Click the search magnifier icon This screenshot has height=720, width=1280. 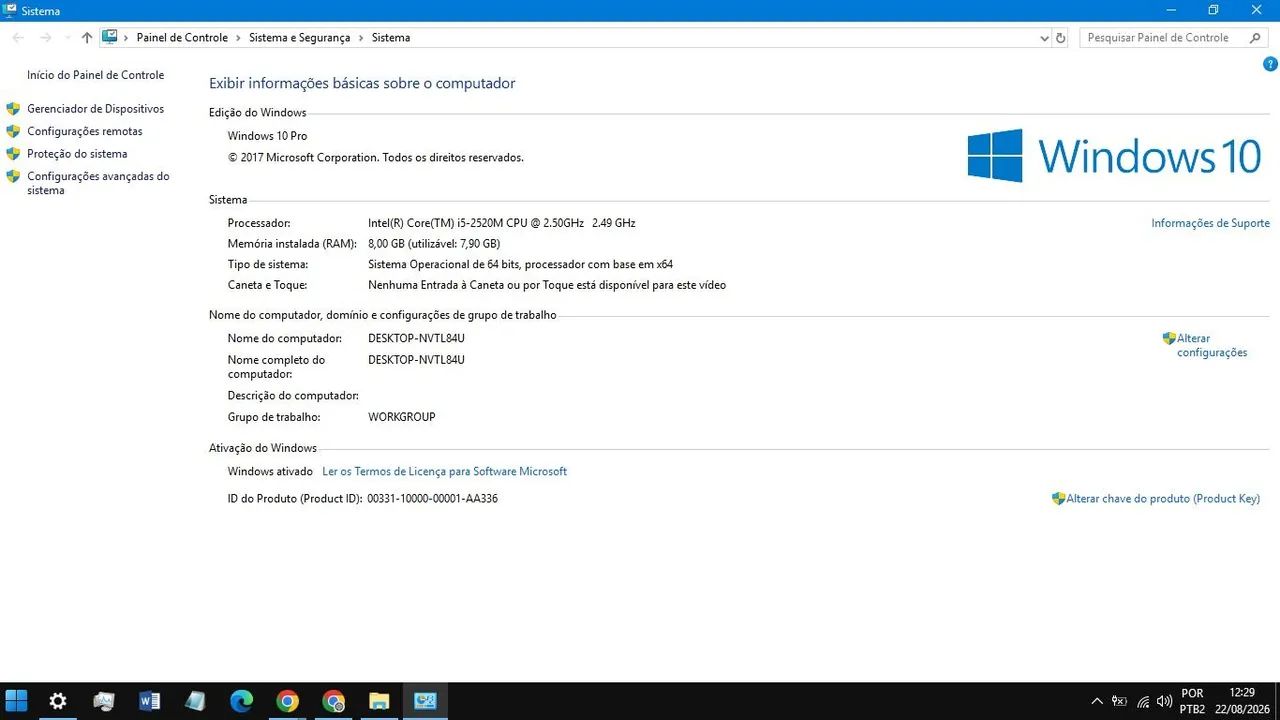(x=1256, y=37)
